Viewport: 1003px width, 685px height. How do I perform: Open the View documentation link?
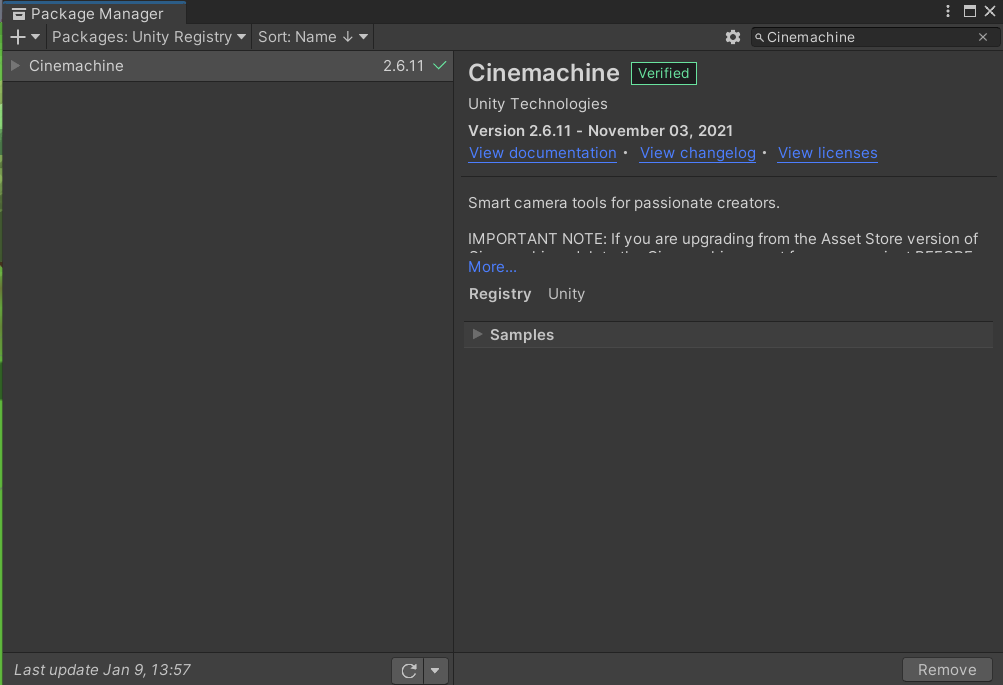coord(542,154)
